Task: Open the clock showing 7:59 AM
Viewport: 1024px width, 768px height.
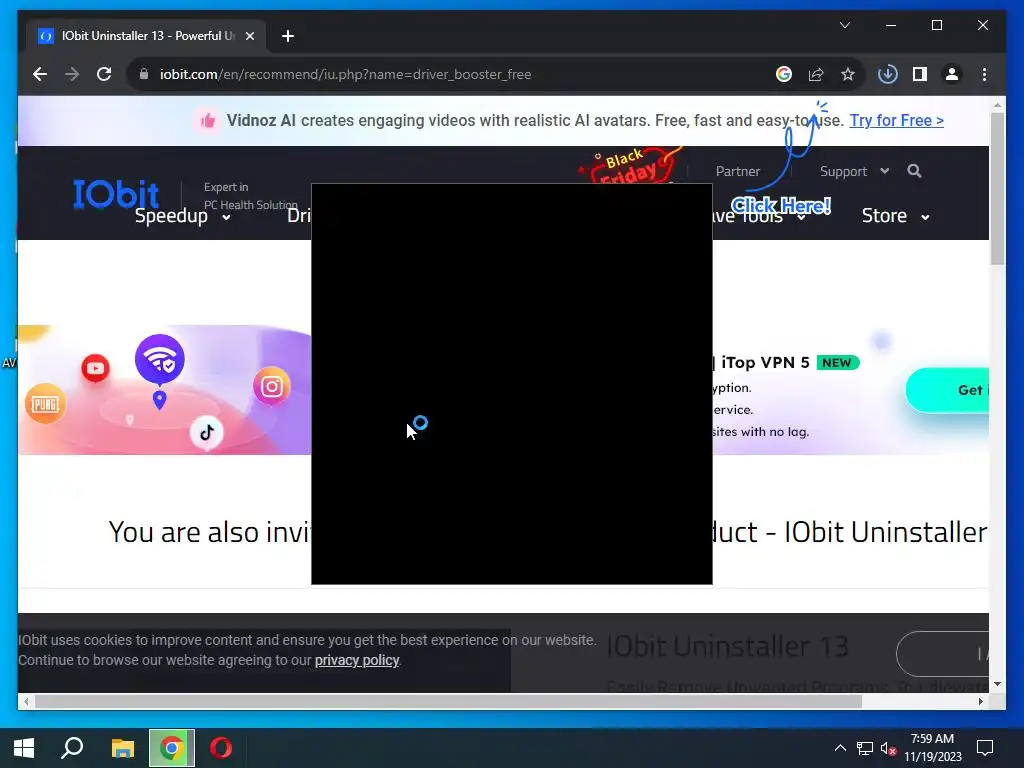Action: click(x=933, y=748)
